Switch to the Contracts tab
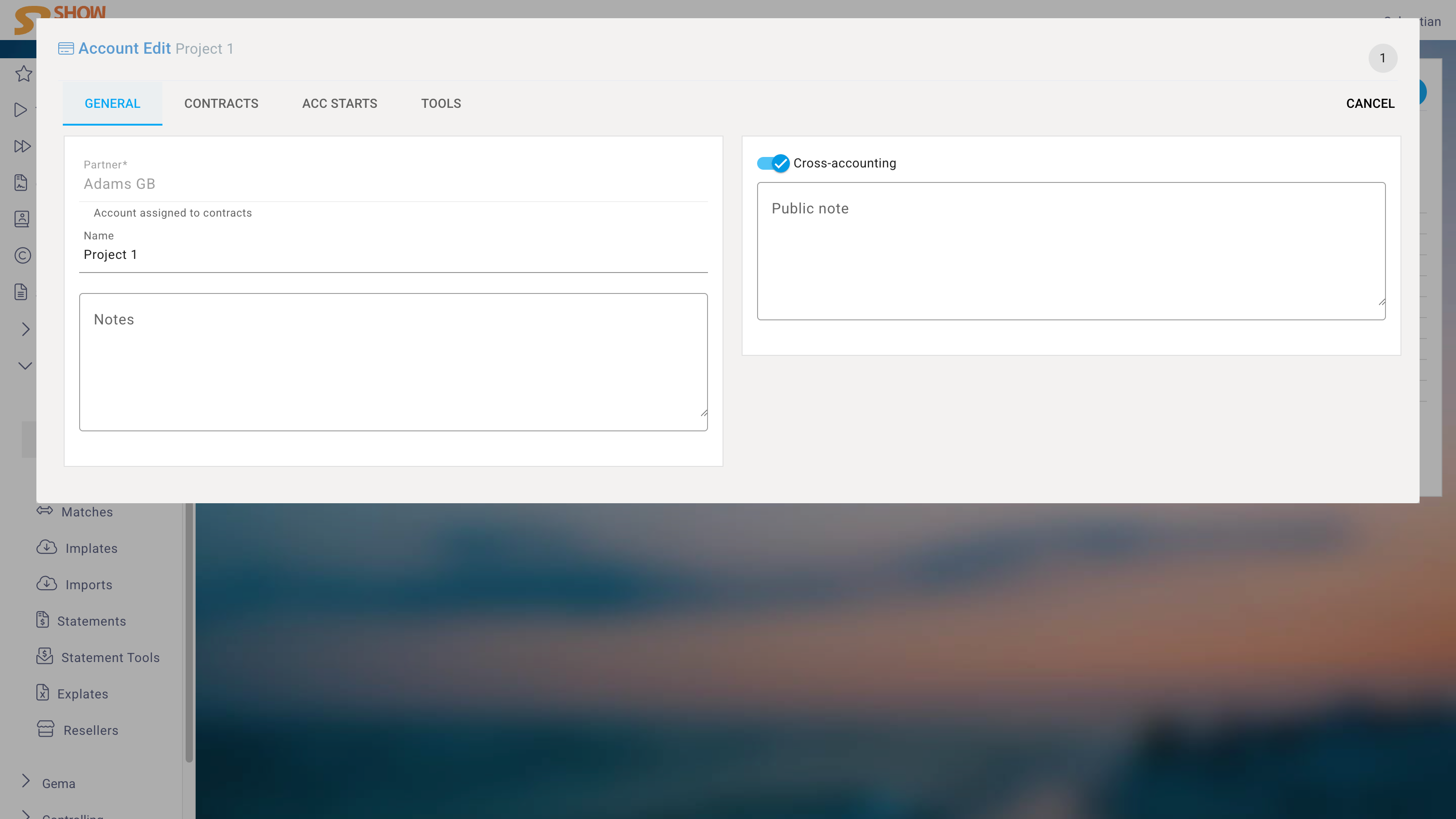The height and width of the screenshot is (819, 1456). [x=221, y=103]
